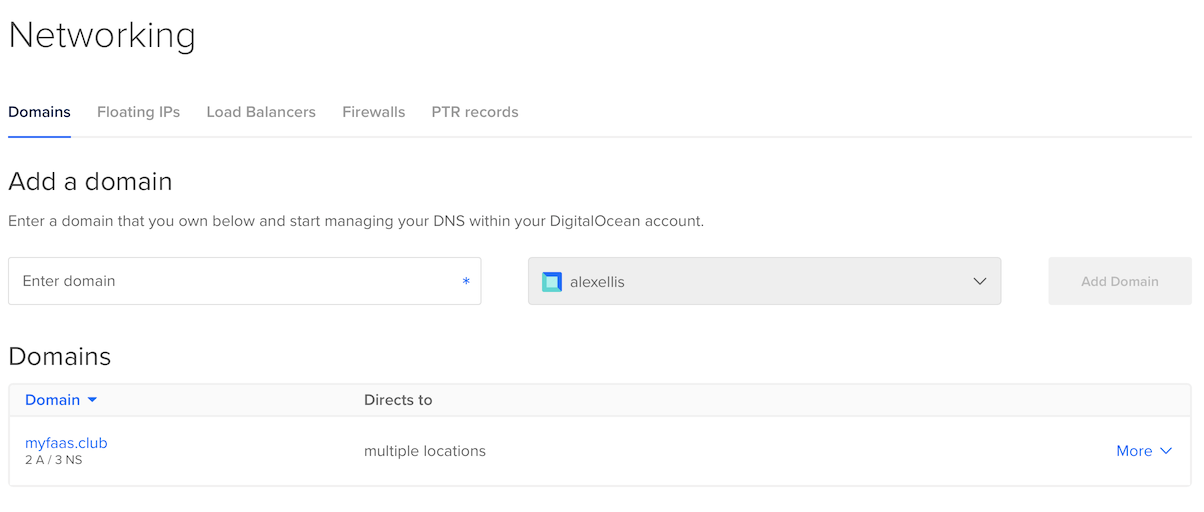
Task: View the PTR records tab
Action: pyautogui.click(x=475, y=112)
